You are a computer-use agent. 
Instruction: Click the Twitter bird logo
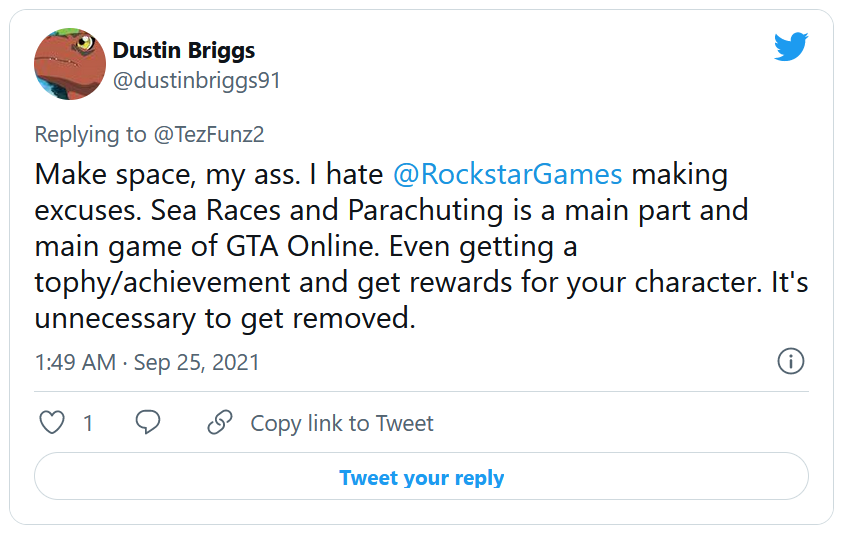790,46
